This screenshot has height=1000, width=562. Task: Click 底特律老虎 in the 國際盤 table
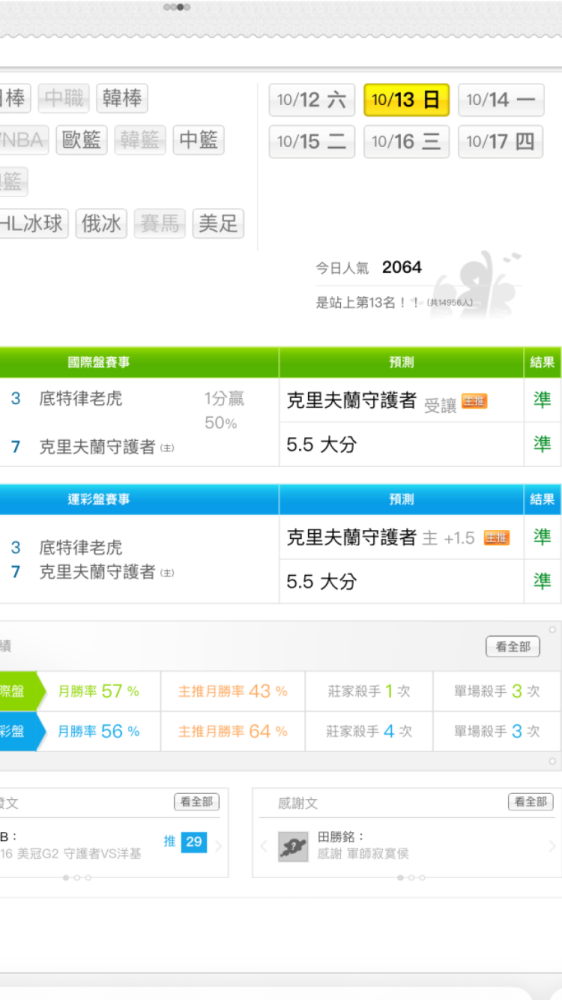(80, 399)
